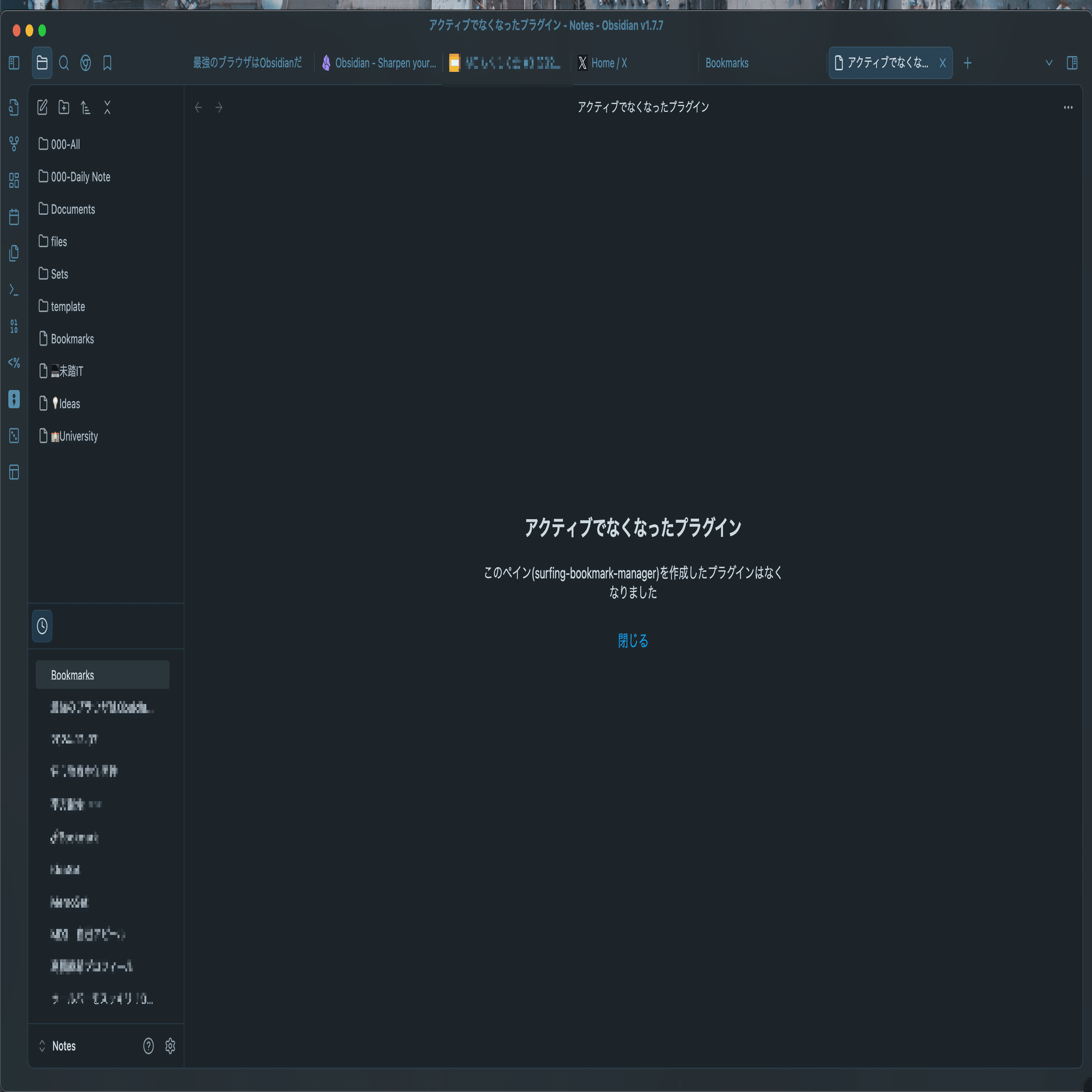Expand the Documents folder
Screen dimensions: 1092x1092
[x=73, y=209]
